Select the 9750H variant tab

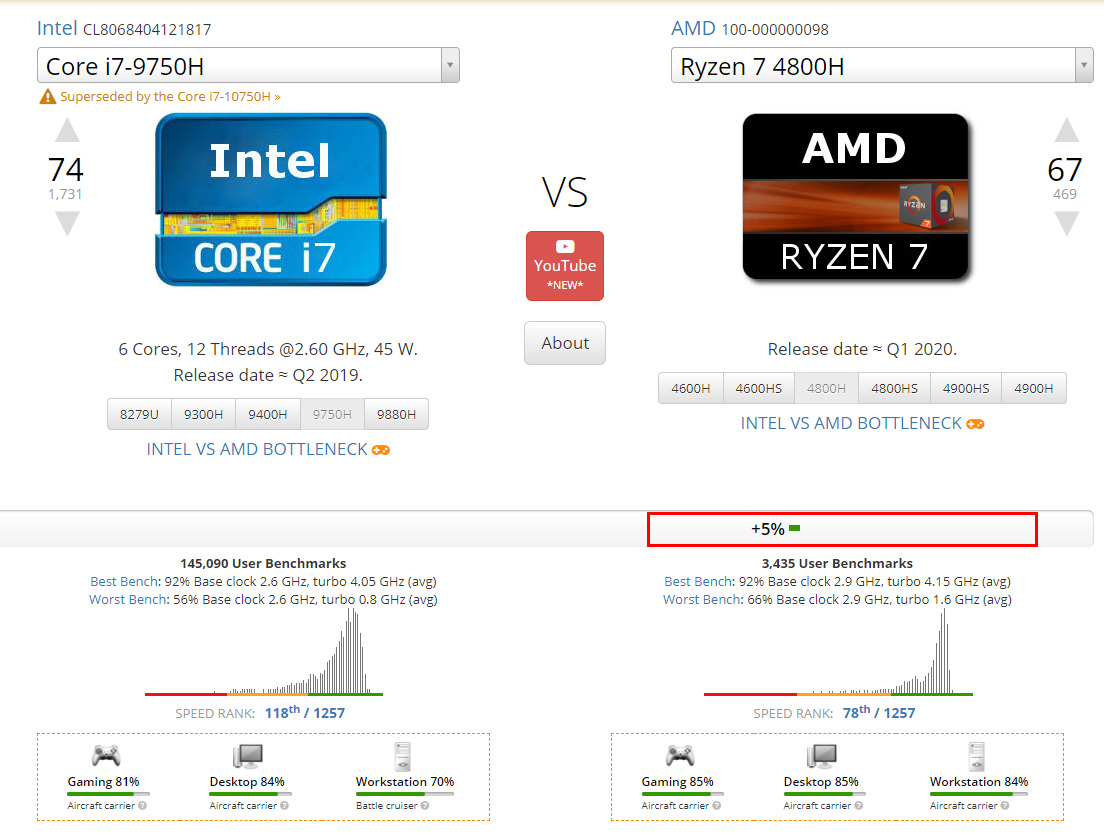[x=332, y=414]
